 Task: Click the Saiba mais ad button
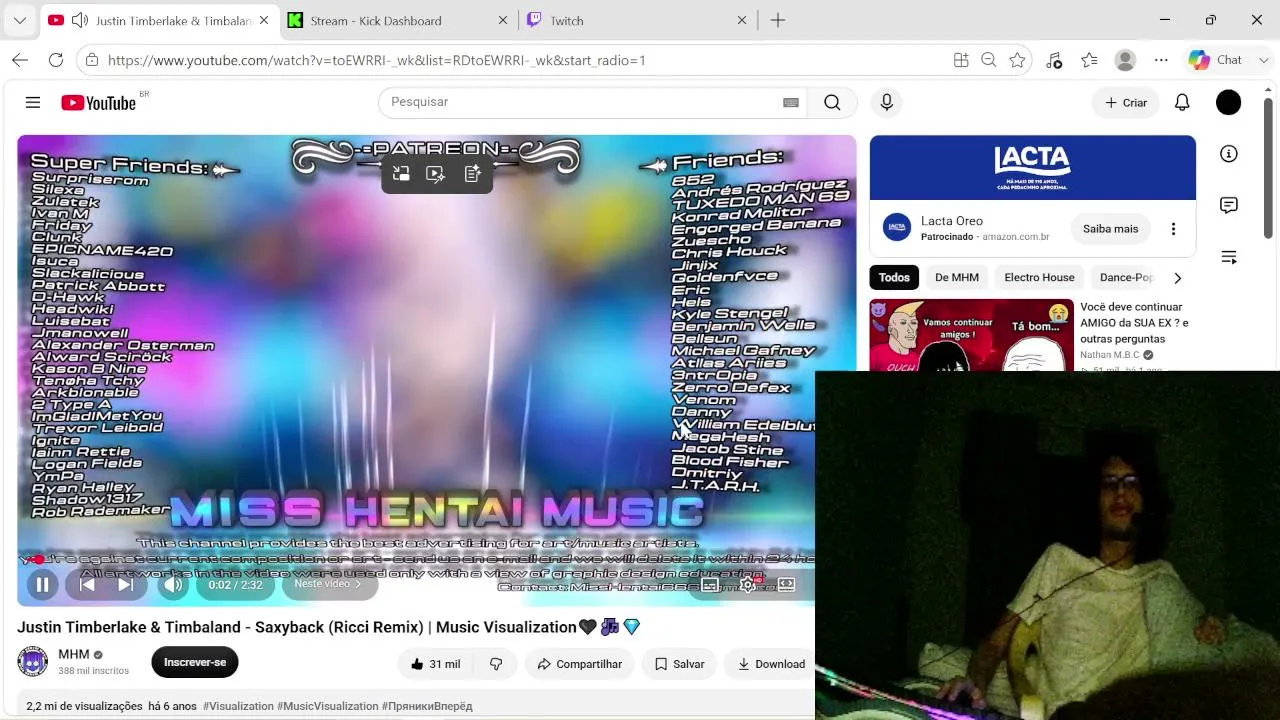[1111, 229]
